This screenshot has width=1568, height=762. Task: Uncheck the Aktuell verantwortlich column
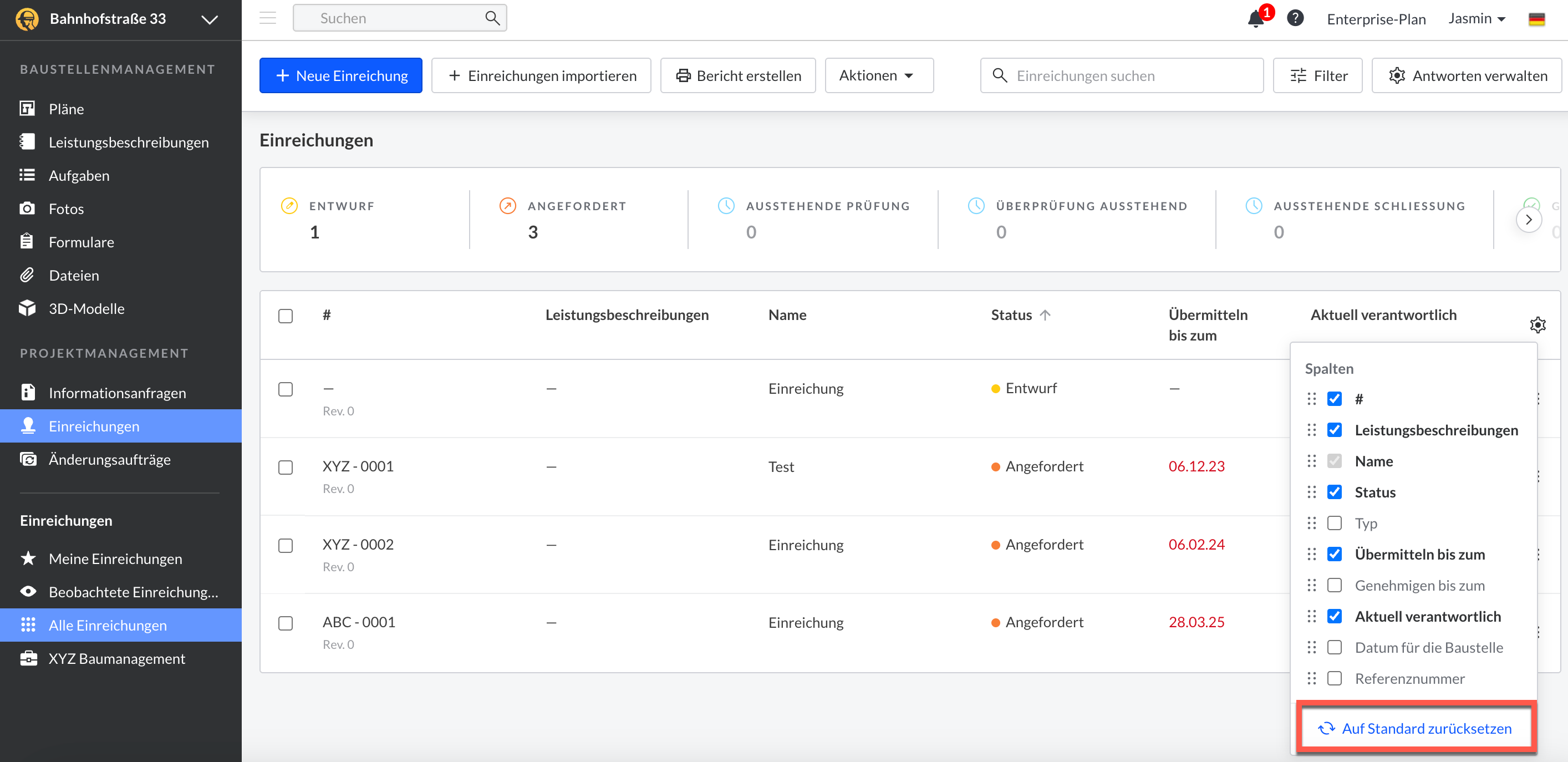pos(1334,616)
